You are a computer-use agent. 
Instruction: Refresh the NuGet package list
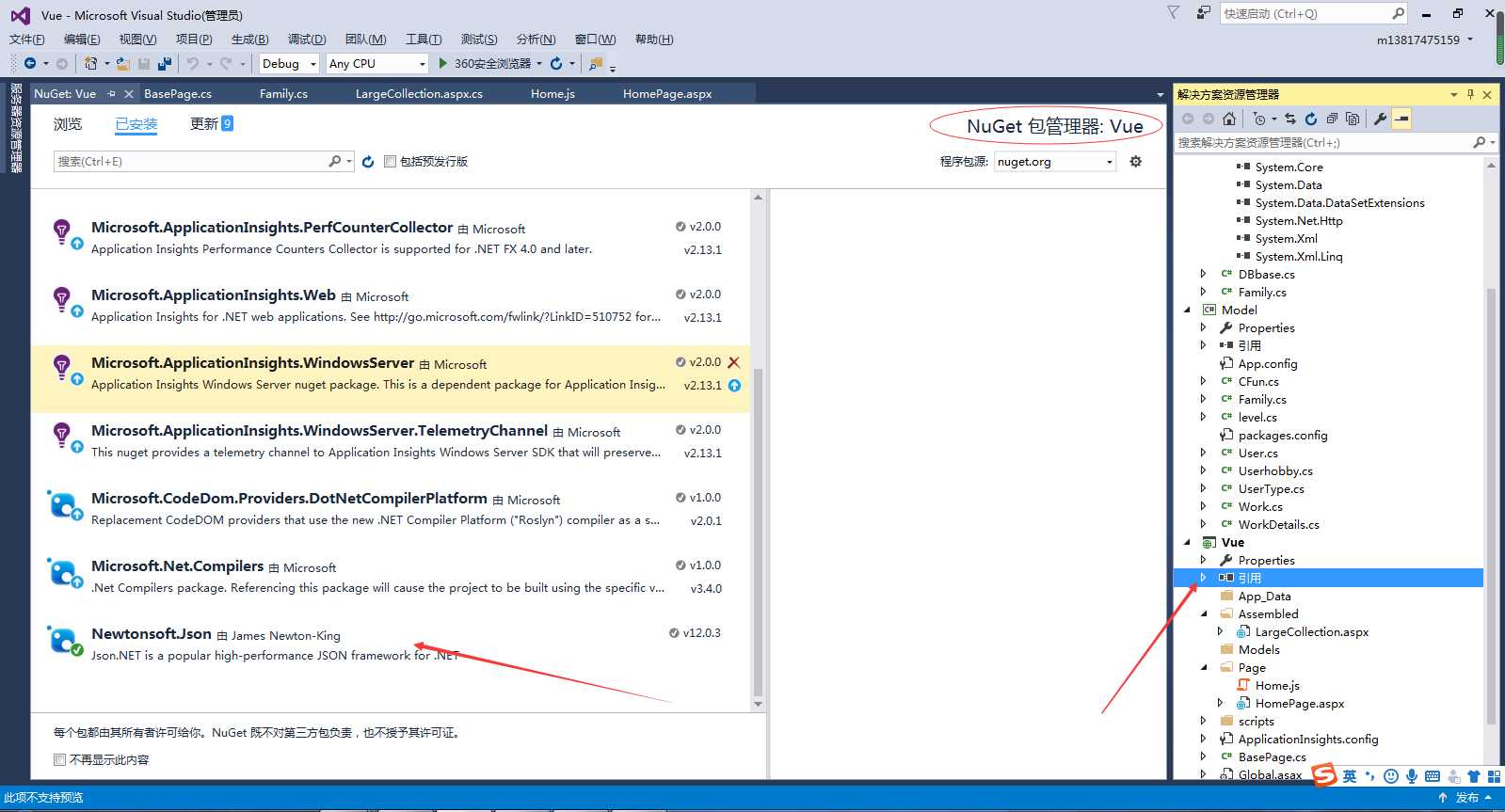pyautogui.click(x=368, y=162)
